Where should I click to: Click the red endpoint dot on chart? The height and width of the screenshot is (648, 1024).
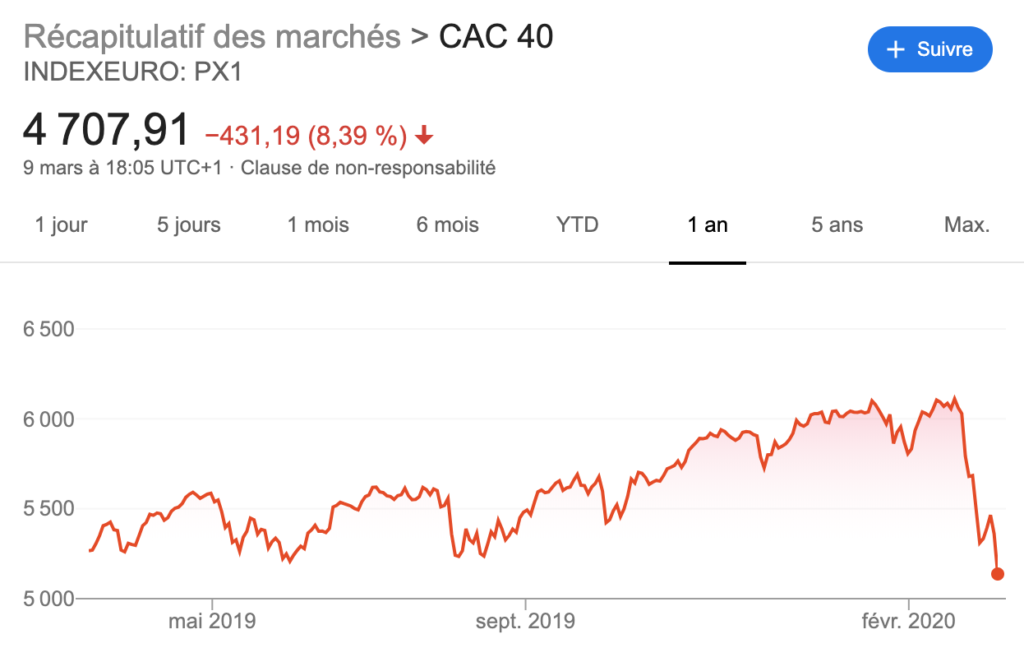pos(997,574)
